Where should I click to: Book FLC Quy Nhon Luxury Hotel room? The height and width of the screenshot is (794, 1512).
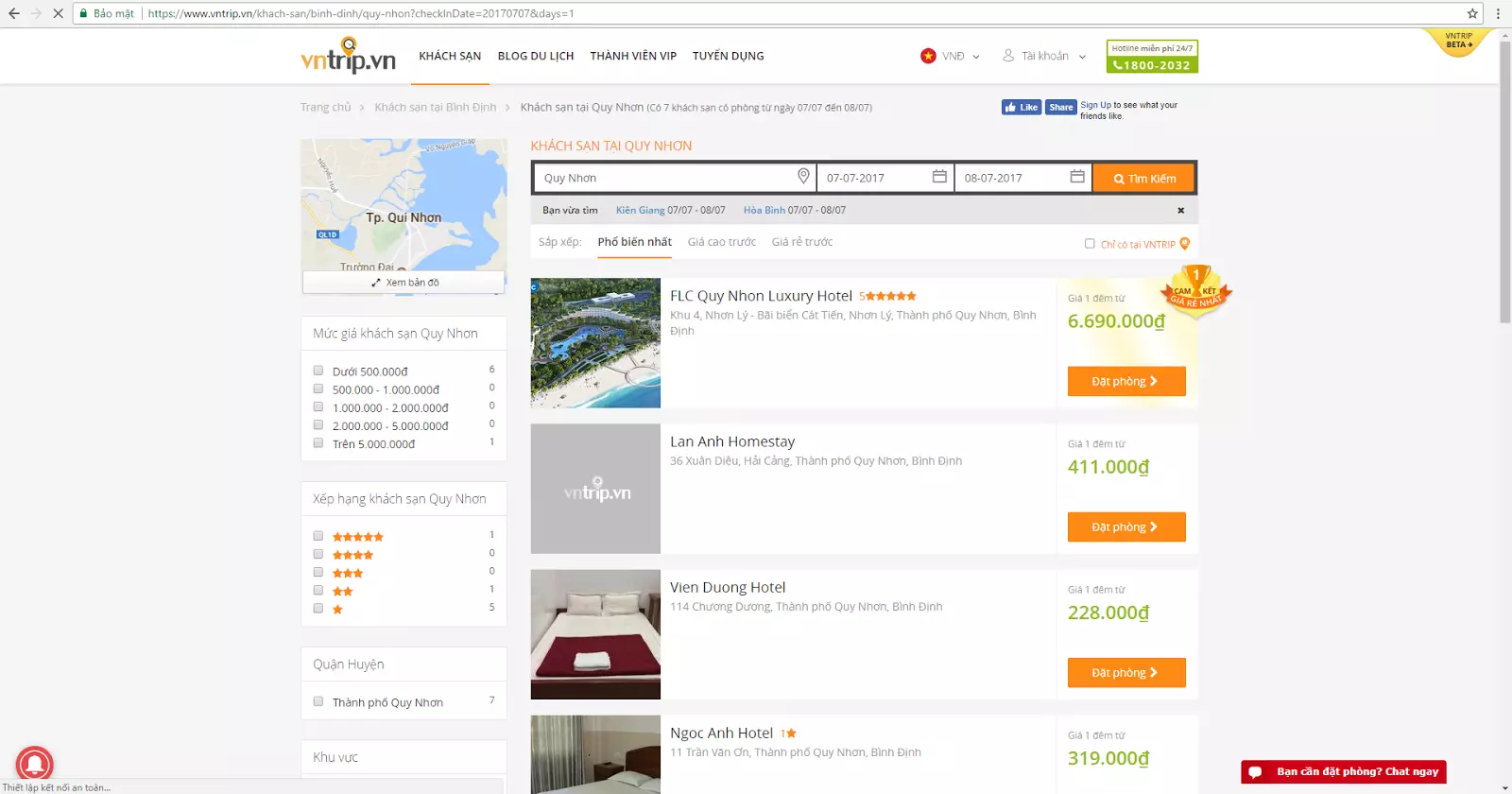pyautogui.click(x=1126, y=381)
